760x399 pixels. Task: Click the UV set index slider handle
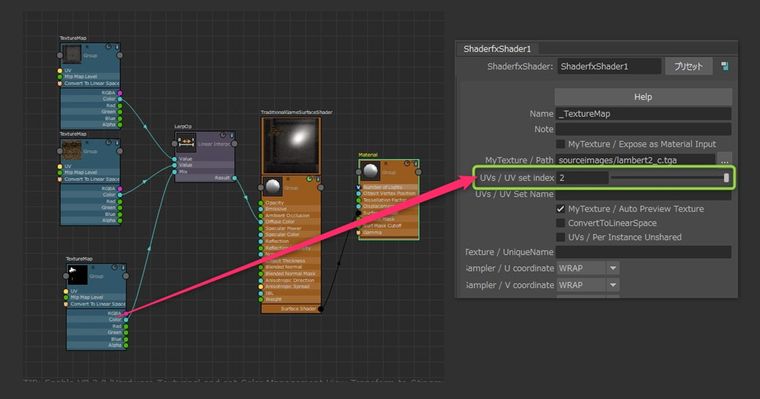(x=726, y=178)
